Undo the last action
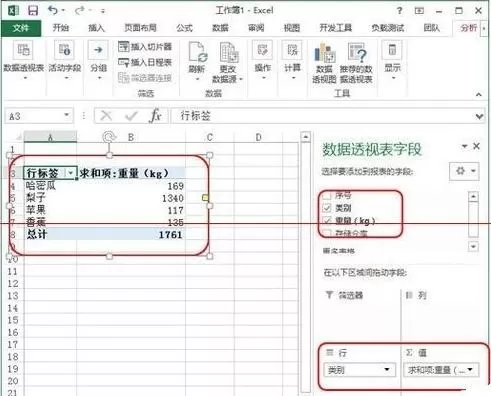Image resolution: width=491 pixels, height=396 pixels. (53, 10)
